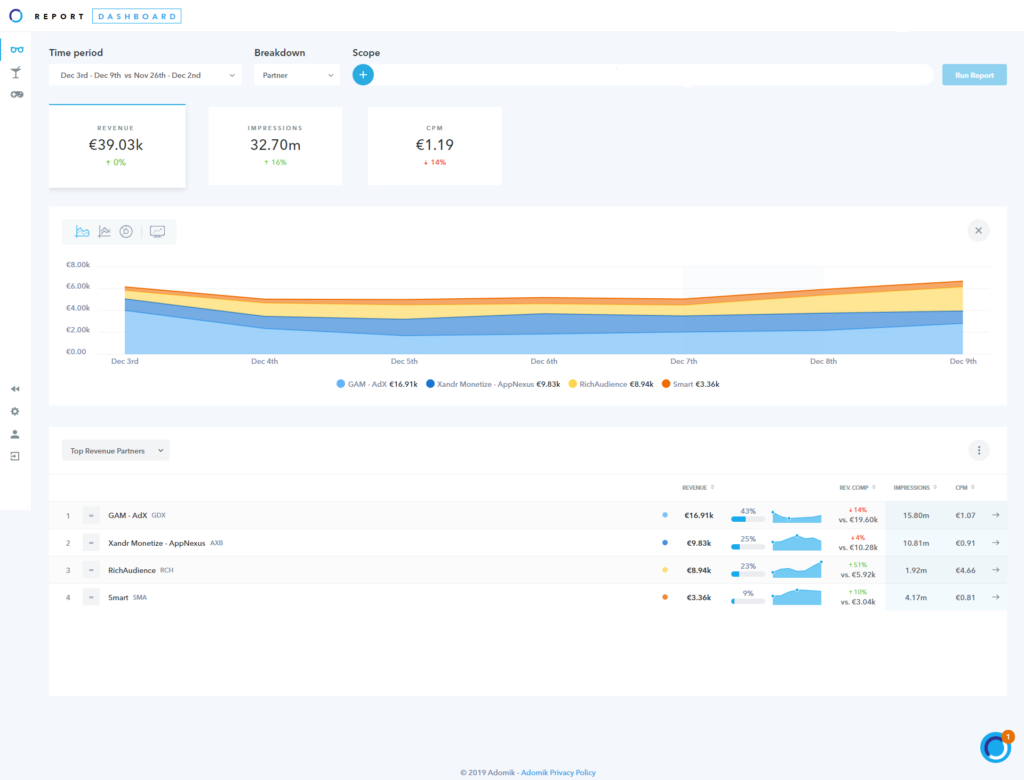Open the arrow for the RichAudience row

(996, 570)
